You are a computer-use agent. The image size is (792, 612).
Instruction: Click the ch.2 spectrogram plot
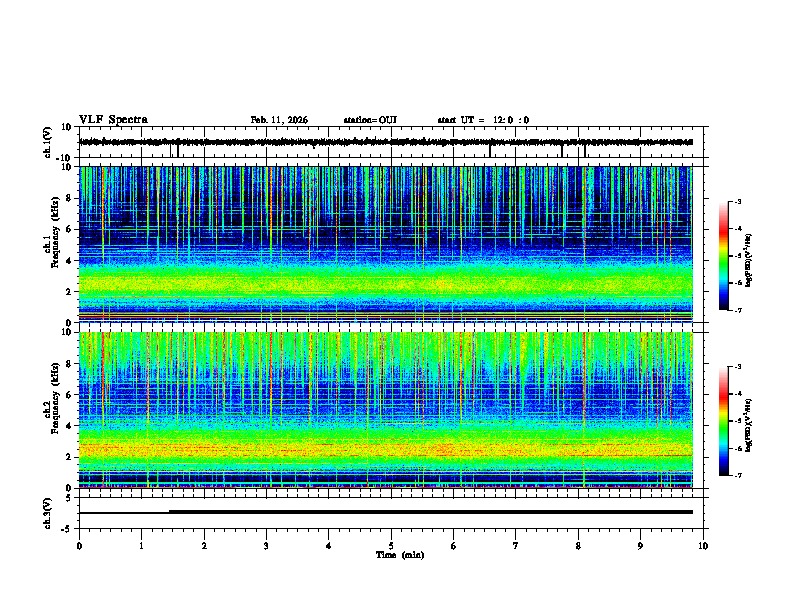click(x=385, y=410)
